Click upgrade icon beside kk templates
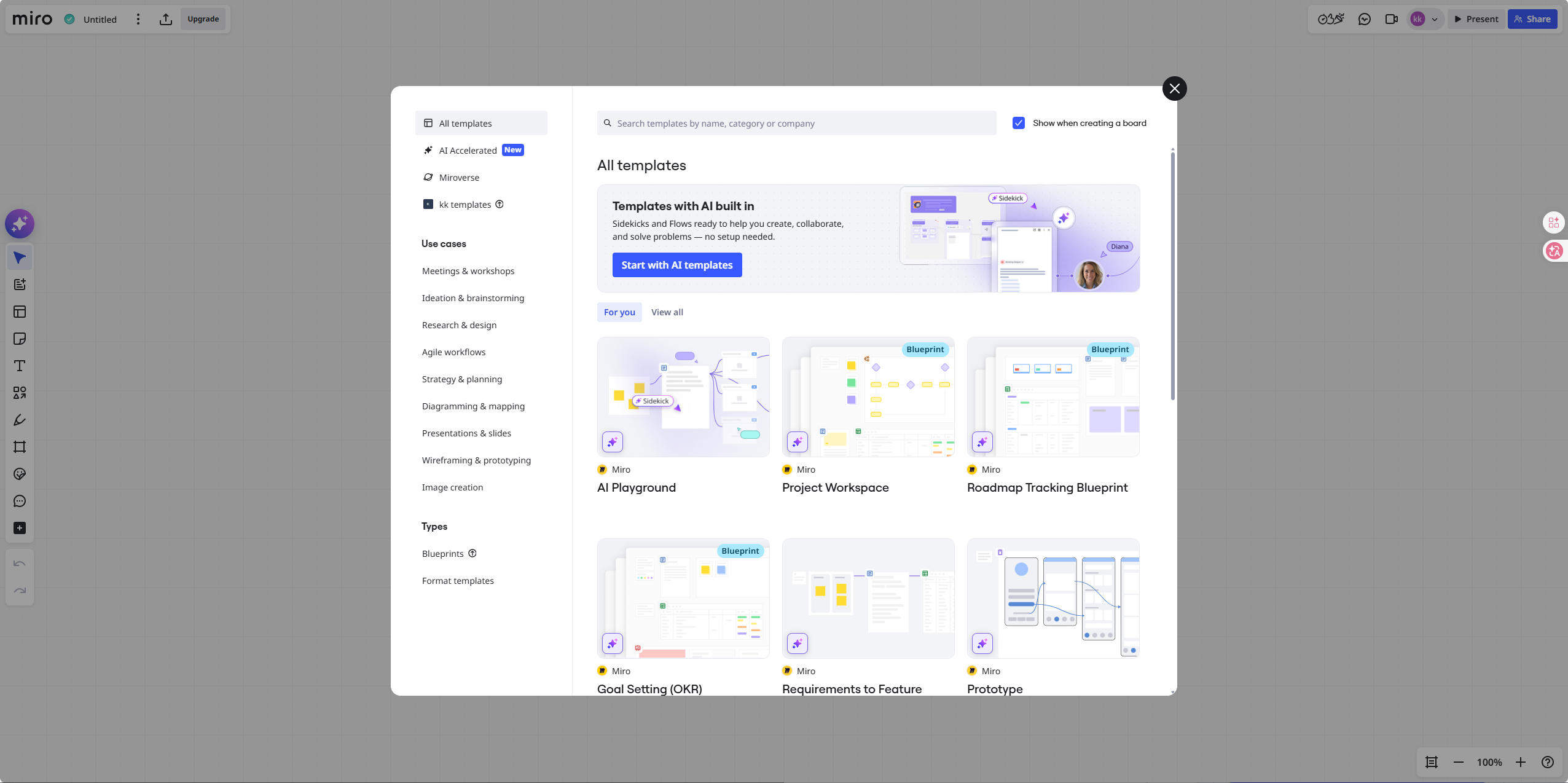Viewport: 1568px width, 783px height. click(500, 204)
